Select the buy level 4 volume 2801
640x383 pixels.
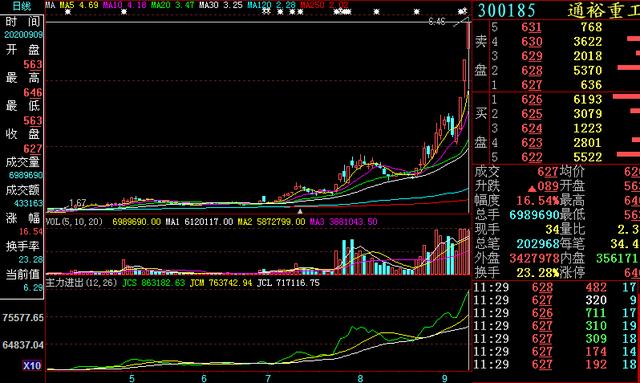(587, 143)
